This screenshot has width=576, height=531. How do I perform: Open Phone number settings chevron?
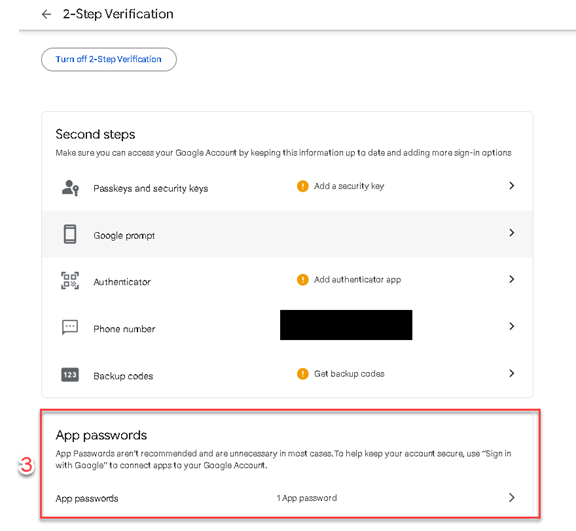[511, 326]
